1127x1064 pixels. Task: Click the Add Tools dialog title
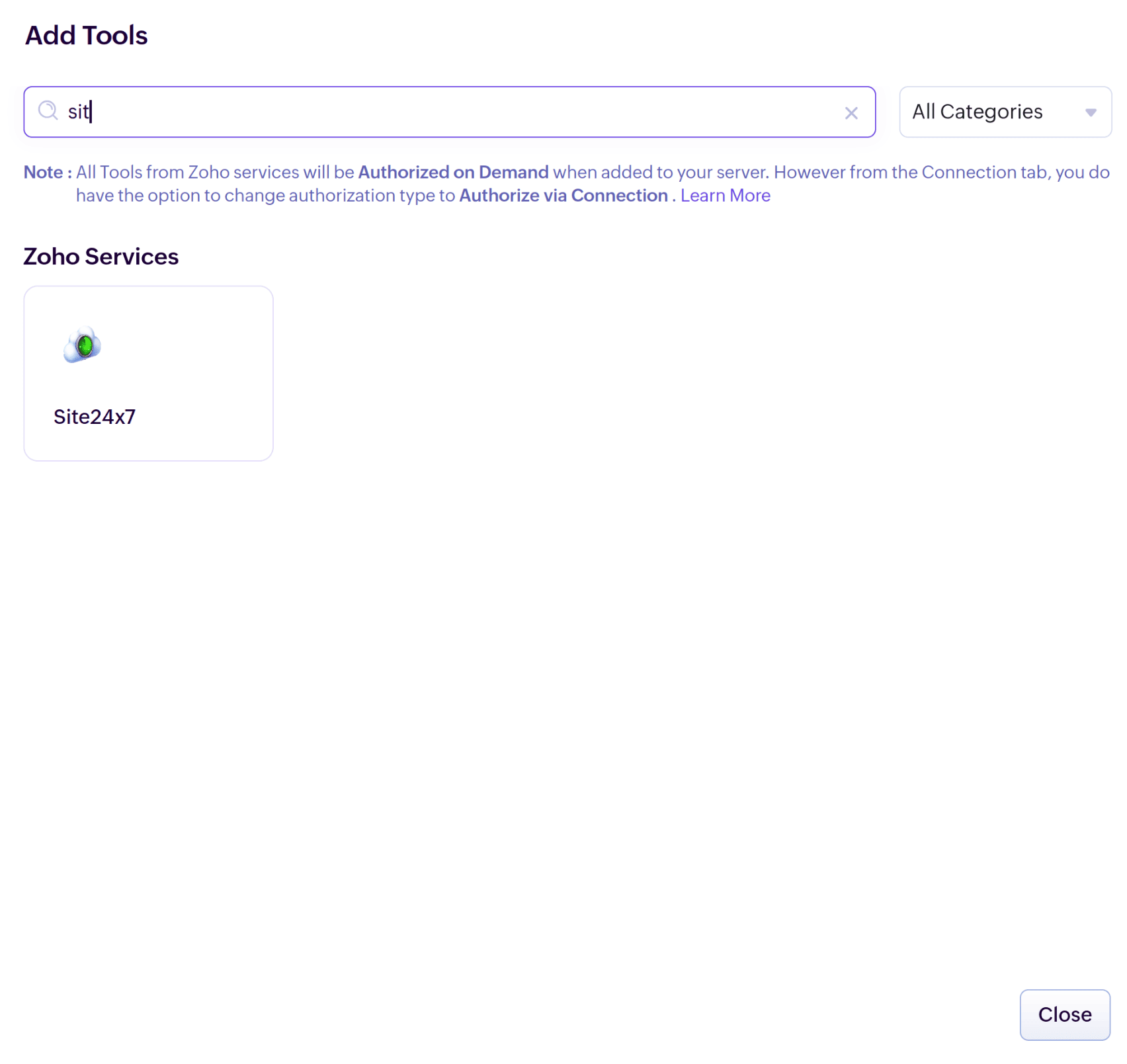pos(86,35)
